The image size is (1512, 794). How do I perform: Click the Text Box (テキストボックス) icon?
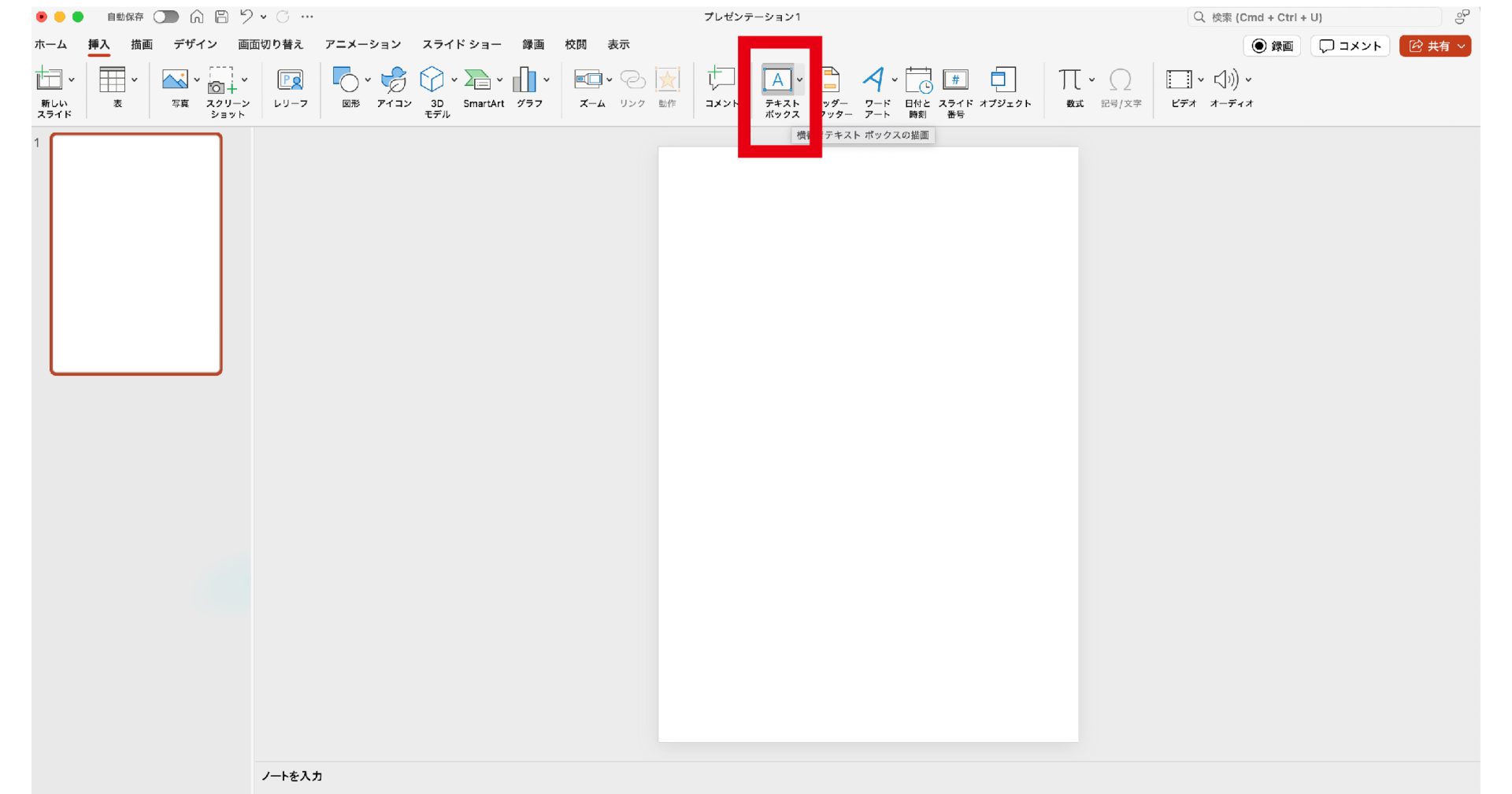click(x=777, y=80)
